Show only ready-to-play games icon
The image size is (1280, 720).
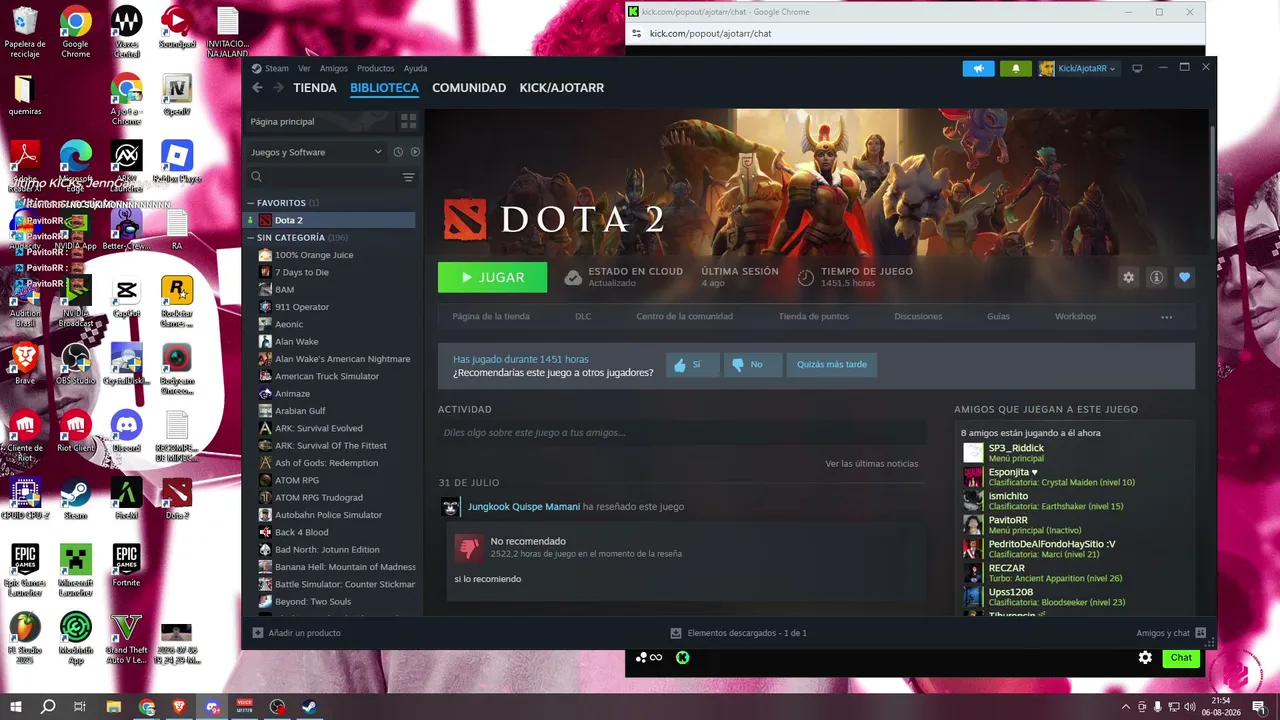[x=415, y=152]
